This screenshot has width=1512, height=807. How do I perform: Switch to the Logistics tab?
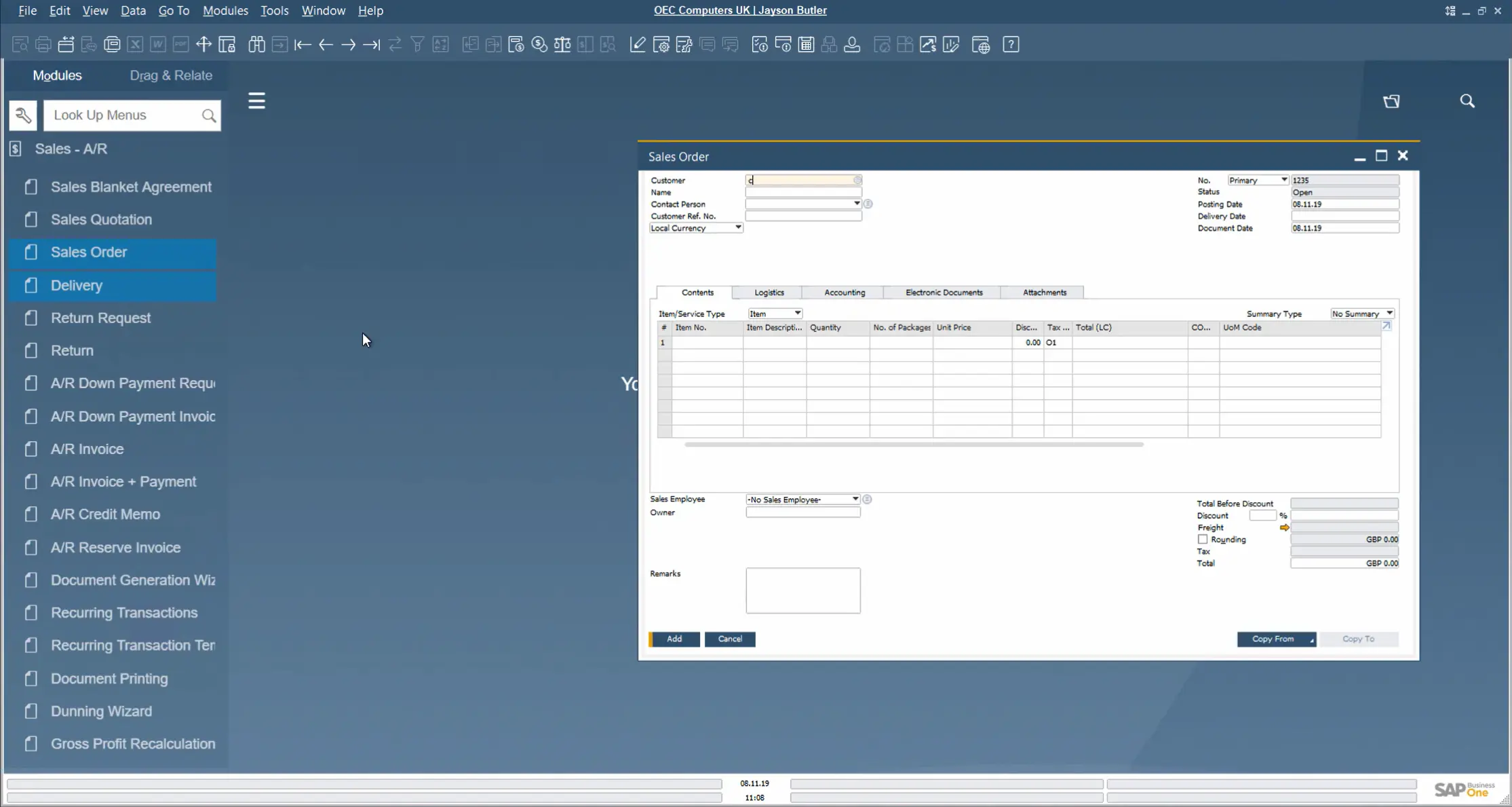(x=769, y=293)
